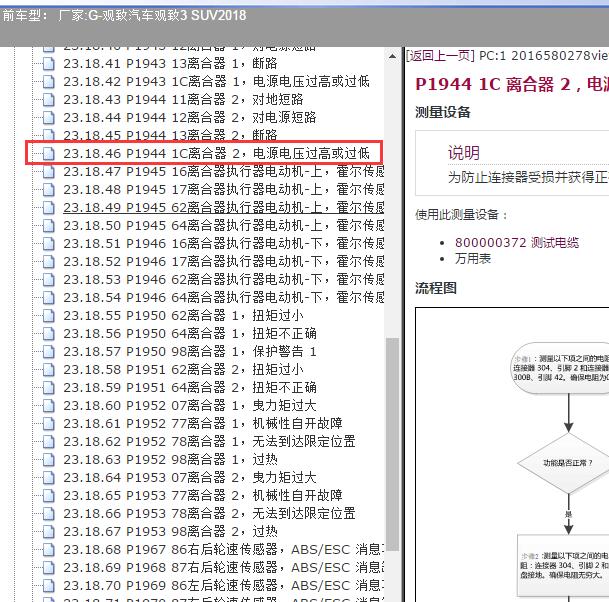Click document icon of 23.18.60 P1952 07 row
The height and width of the screenshot is (602, 609).
coord(49,405)
